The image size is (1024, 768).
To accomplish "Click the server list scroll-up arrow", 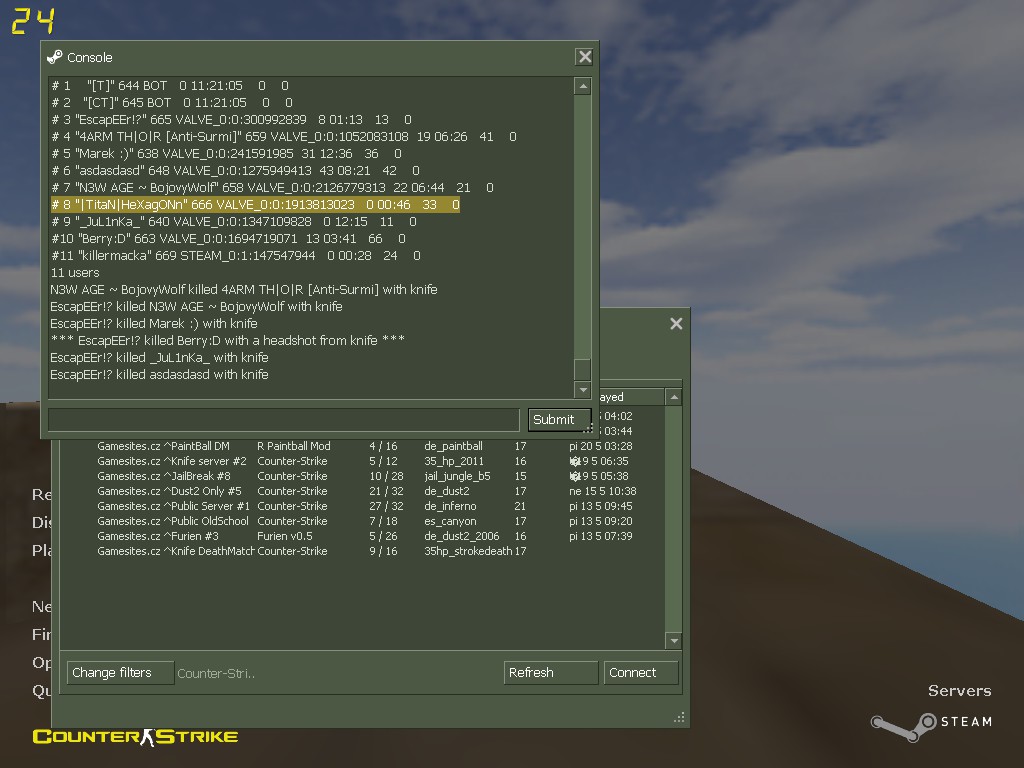I will [x=674, y=396].
